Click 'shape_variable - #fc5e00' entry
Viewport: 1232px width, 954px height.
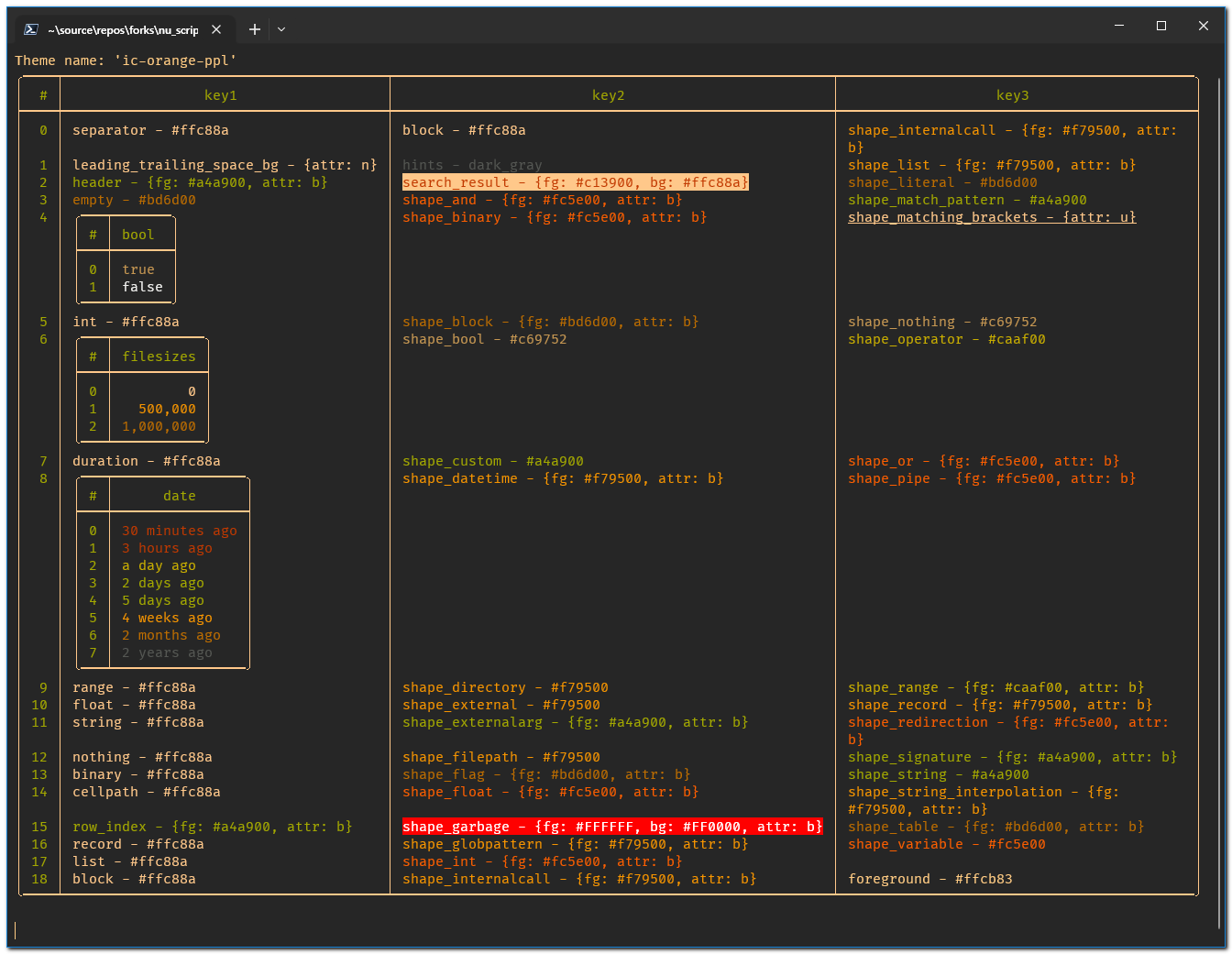click(x=947, y=844)
